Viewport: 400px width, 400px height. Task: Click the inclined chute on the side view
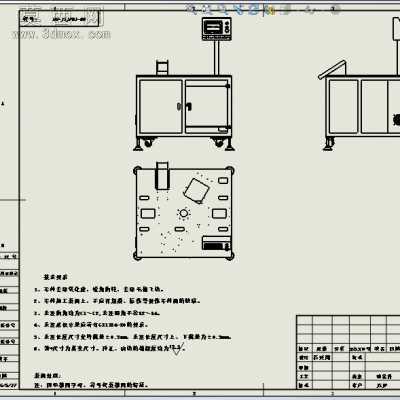point(332,70)
